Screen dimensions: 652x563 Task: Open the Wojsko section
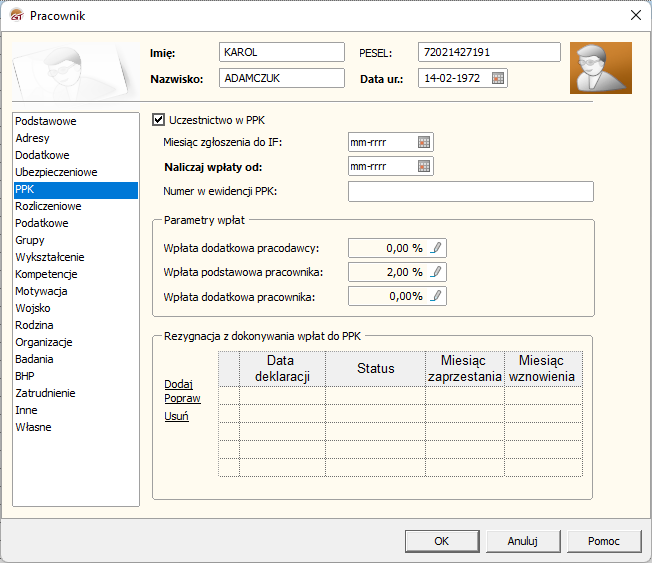pos(75,309)
